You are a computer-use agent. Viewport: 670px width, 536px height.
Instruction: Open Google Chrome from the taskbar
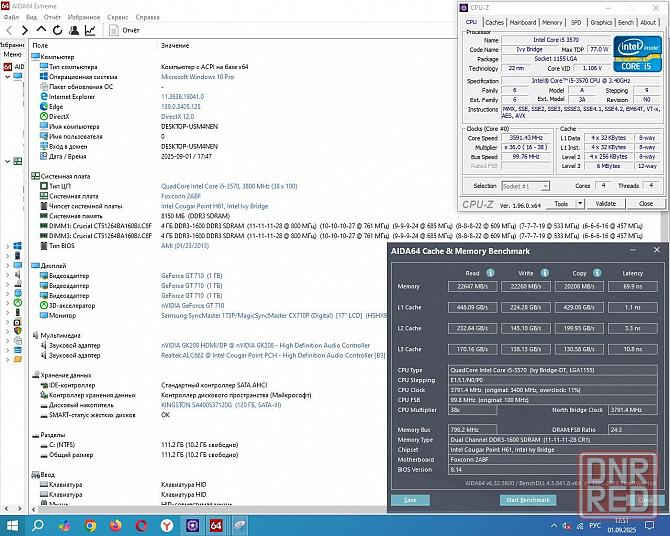pyautogui.click(x=91, y=524)
